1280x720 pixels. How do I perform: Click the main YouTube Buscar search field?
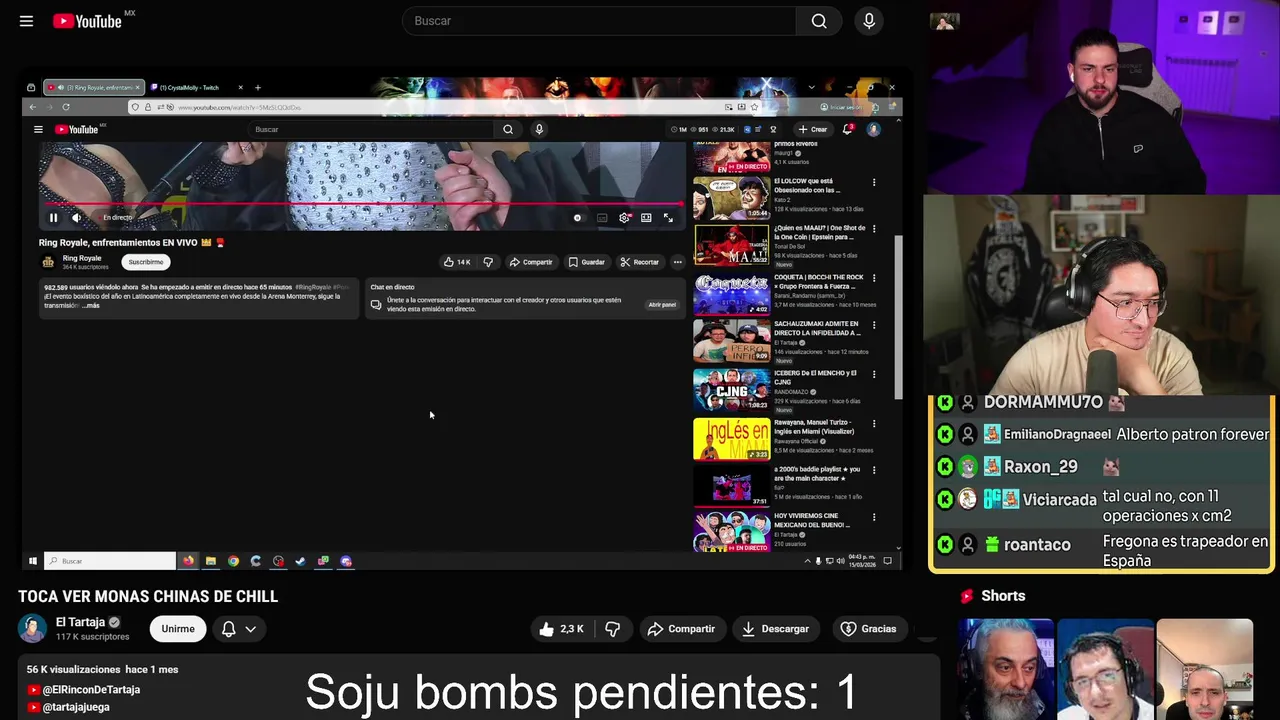(599, 21)
